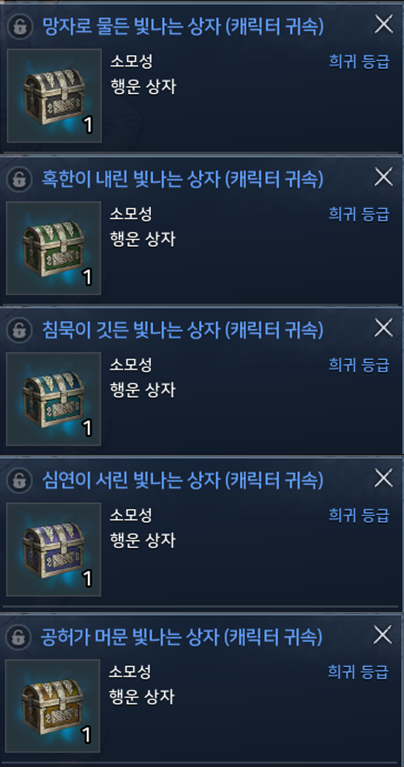
Task: Toggle the lock icon on 혹한이 내린 빛나는 상자
Action: click(x=19, y=179)
